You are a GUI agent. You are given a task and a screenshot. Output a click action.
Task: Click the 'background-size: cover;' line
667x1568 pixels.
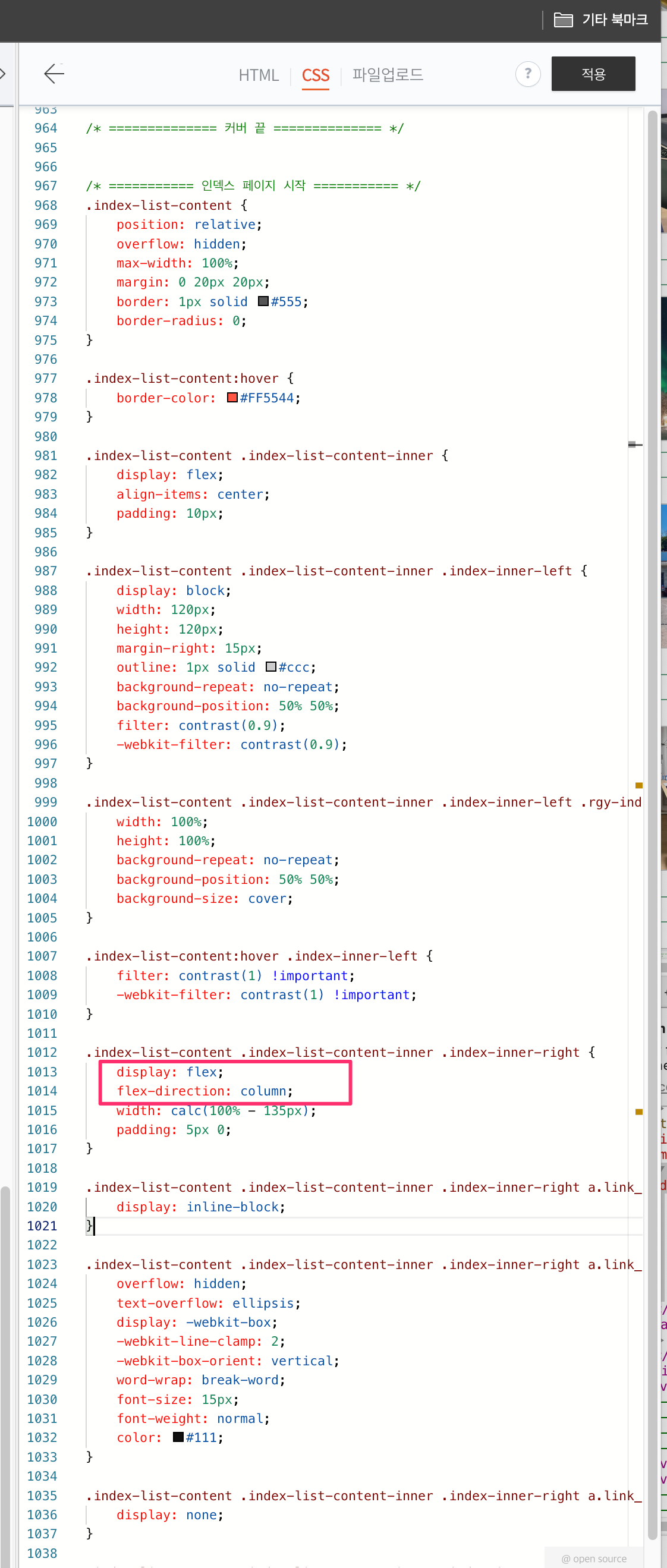coord(204,899)
